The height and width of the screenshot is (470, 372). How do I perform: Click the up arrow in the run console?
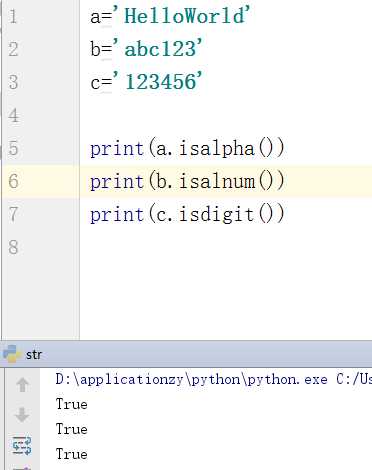coord(22,385)
